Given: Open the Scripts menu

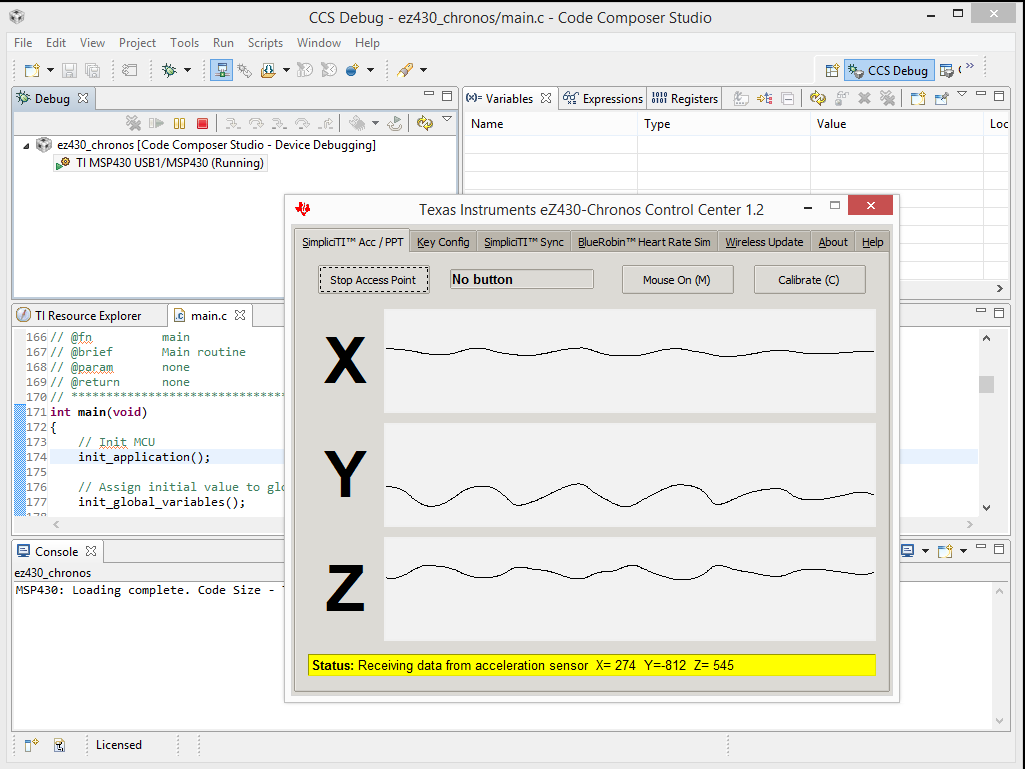Looking at the screenshot, I should [x=265, y=43].
